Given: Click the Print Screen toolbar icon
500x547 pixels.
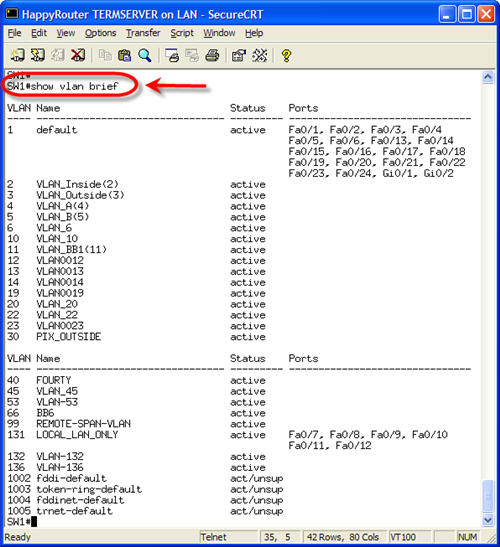Looking at the screenshot, I should pos(172,55).
